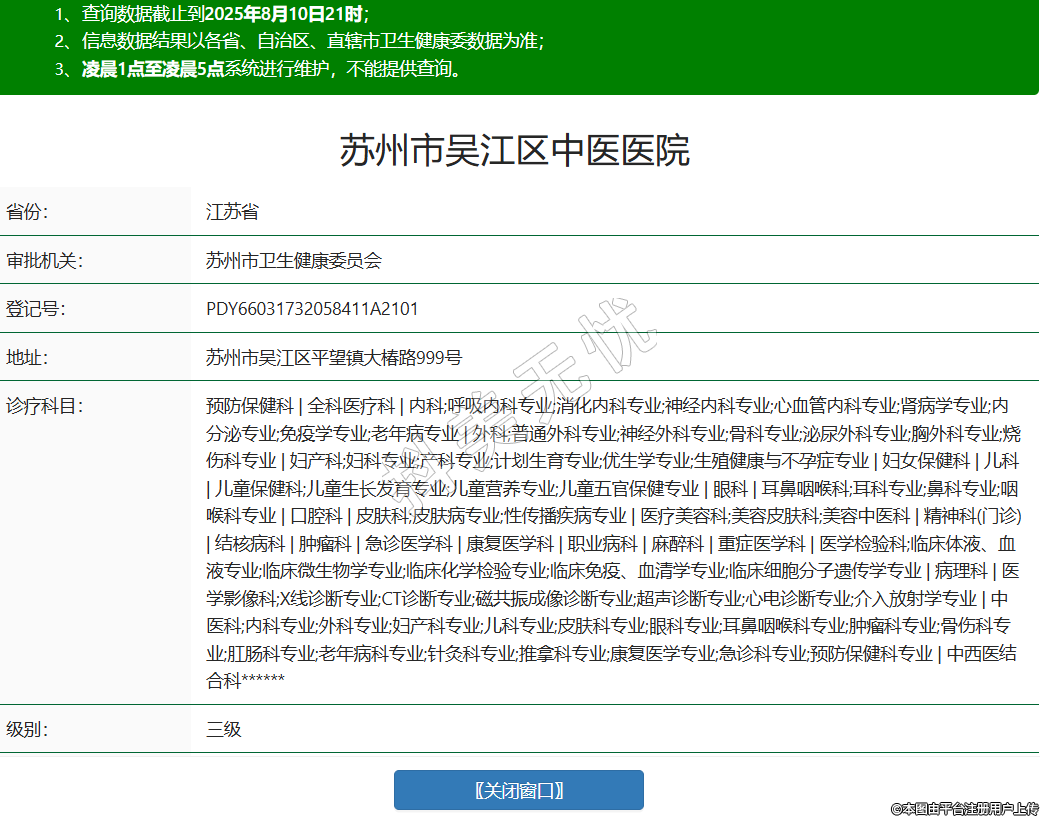
Task: Select the 诊疗科目 row label
Action: tap(44, 406)
